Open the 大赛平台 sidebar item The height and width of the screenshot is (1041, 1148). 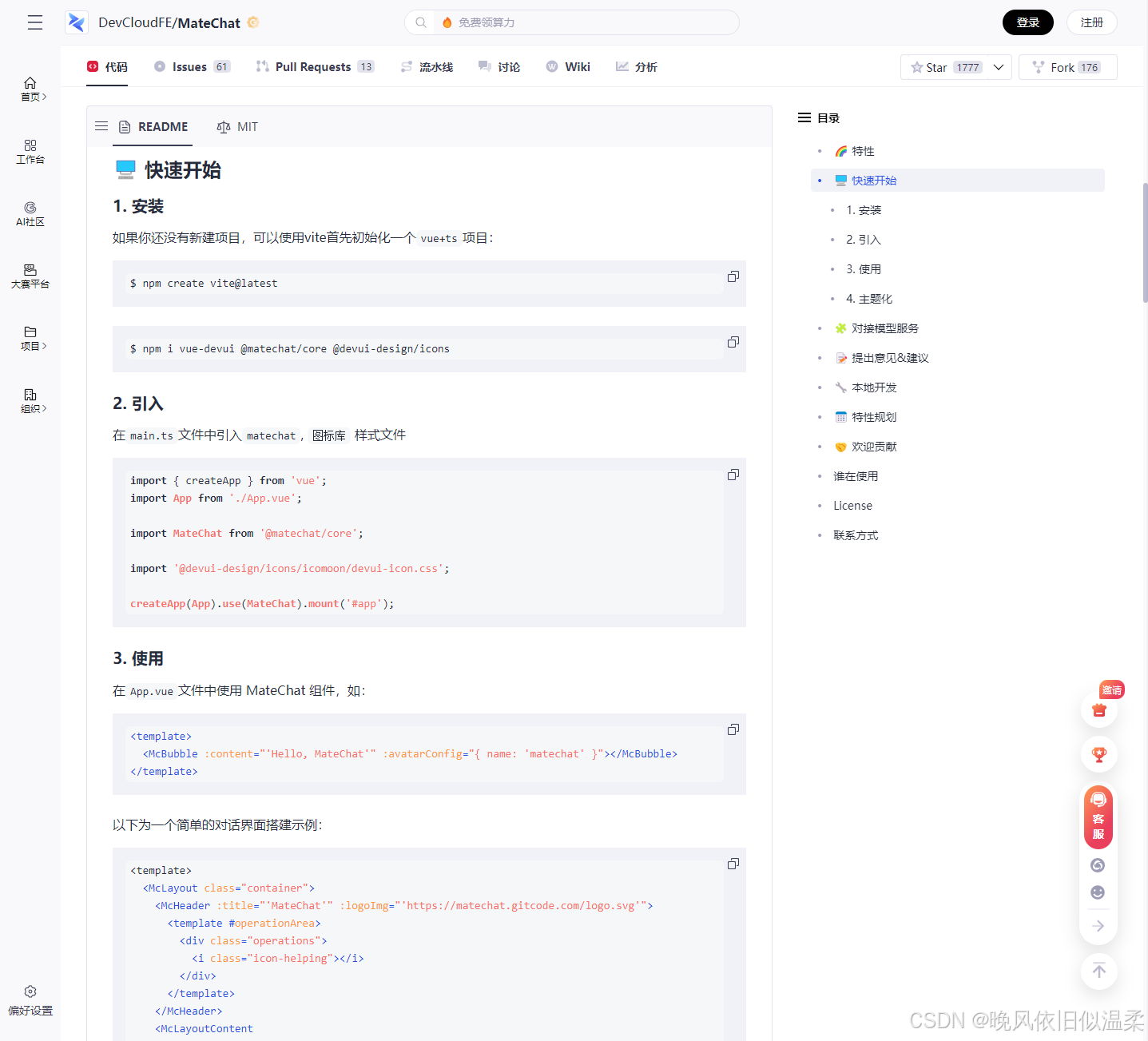pyautogui.click(x=30, y=276)
